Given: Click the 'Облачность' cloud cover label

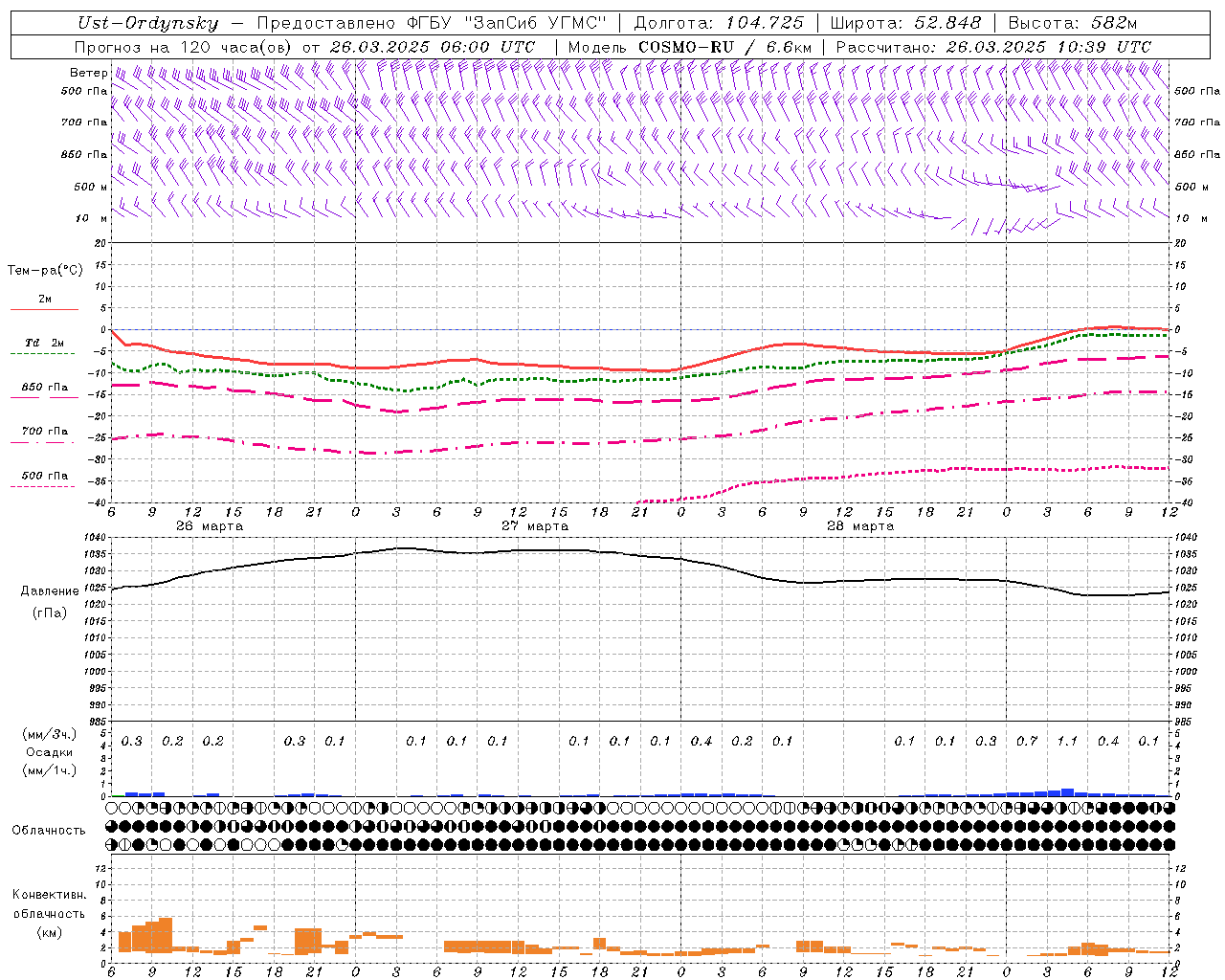Looking at the screenshot, I should point(49,831).
